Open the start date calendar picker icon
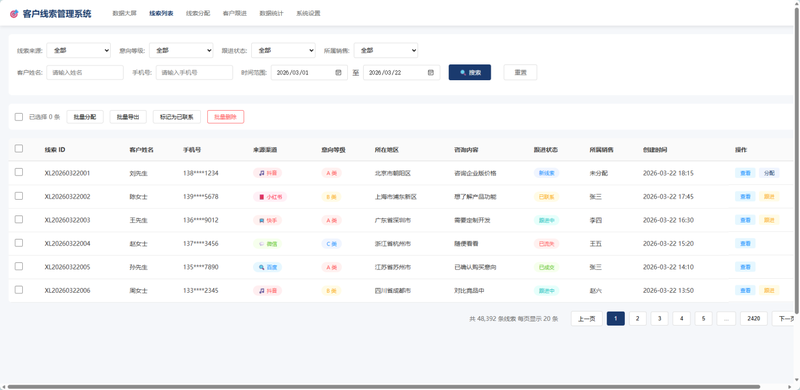This screenshot has height=390, width=800. 338,72
